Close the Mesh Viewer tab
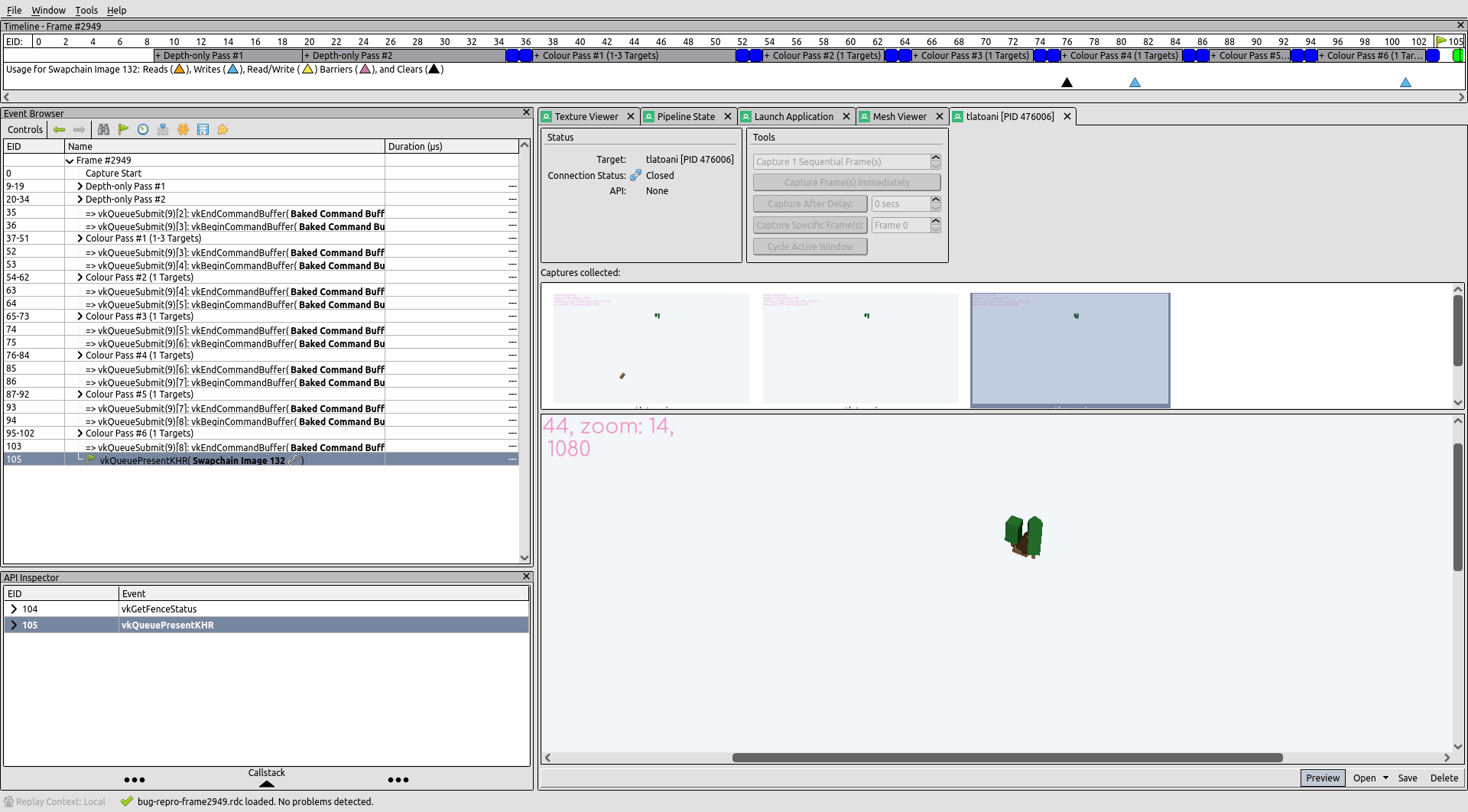The image size is (1468, 812). [x=940, y=117]
